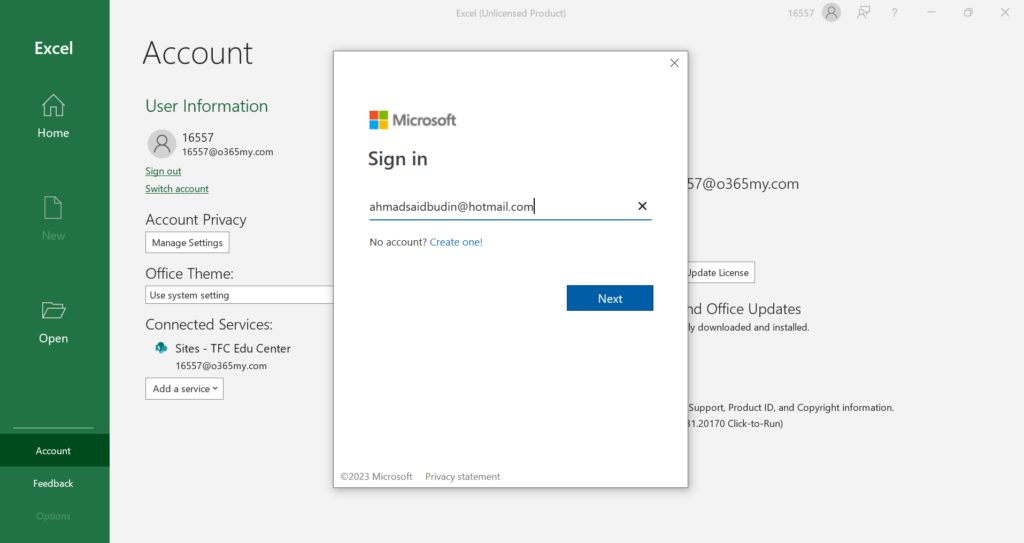The height and width of the screenshot is (543, 1024).
Task: Click the feedback speech icon in title bar
Action: pos(863,12)
